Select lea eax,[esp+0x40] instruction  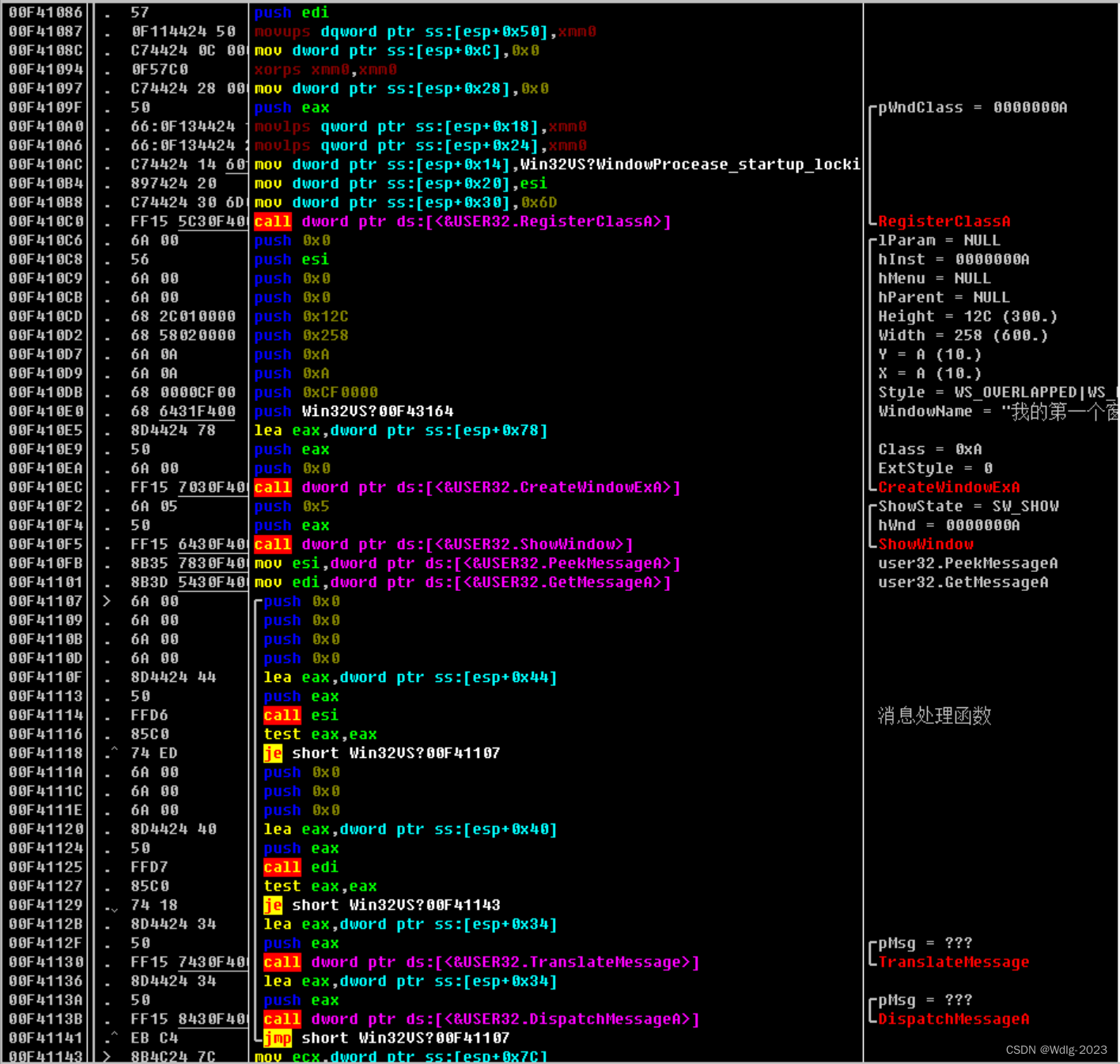click(411, 829)
